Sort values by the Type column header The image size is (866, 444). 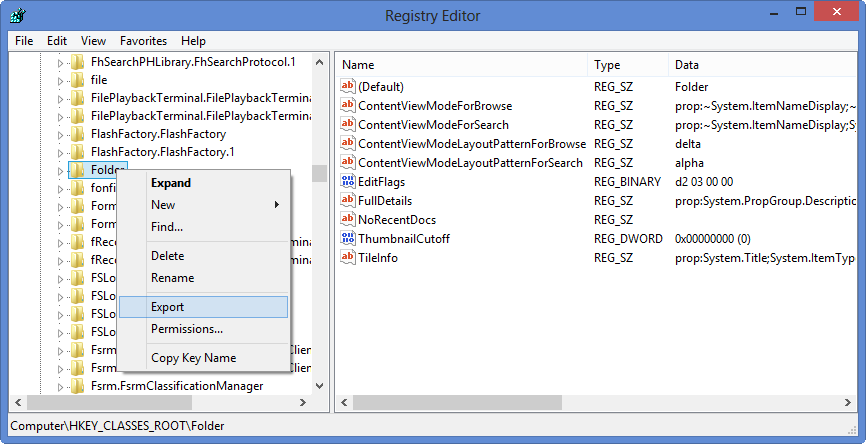pos(628,65)
